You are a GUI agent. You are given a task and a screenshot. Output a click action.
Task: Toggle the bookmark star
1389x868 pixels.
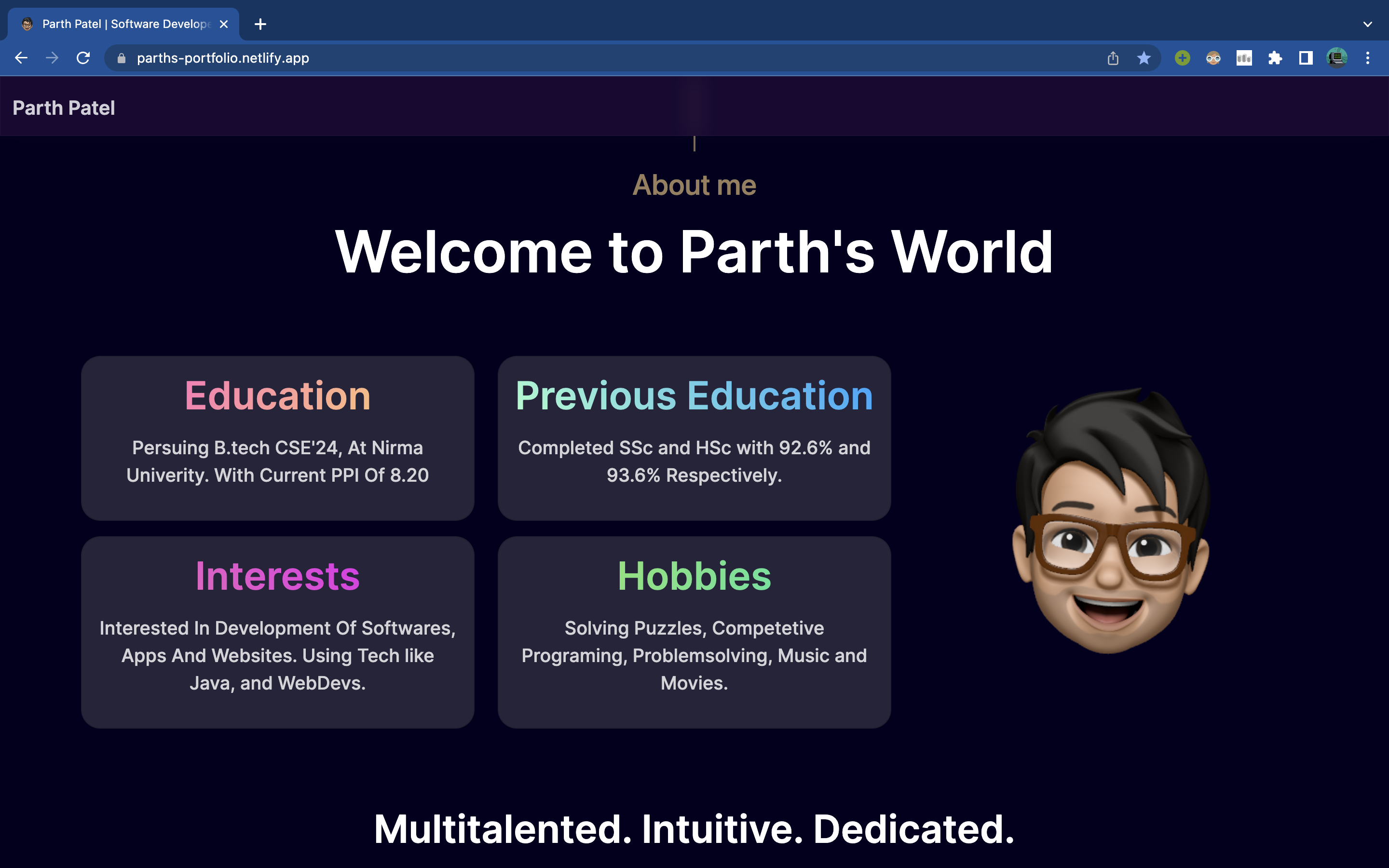(x=1144, y=58)
